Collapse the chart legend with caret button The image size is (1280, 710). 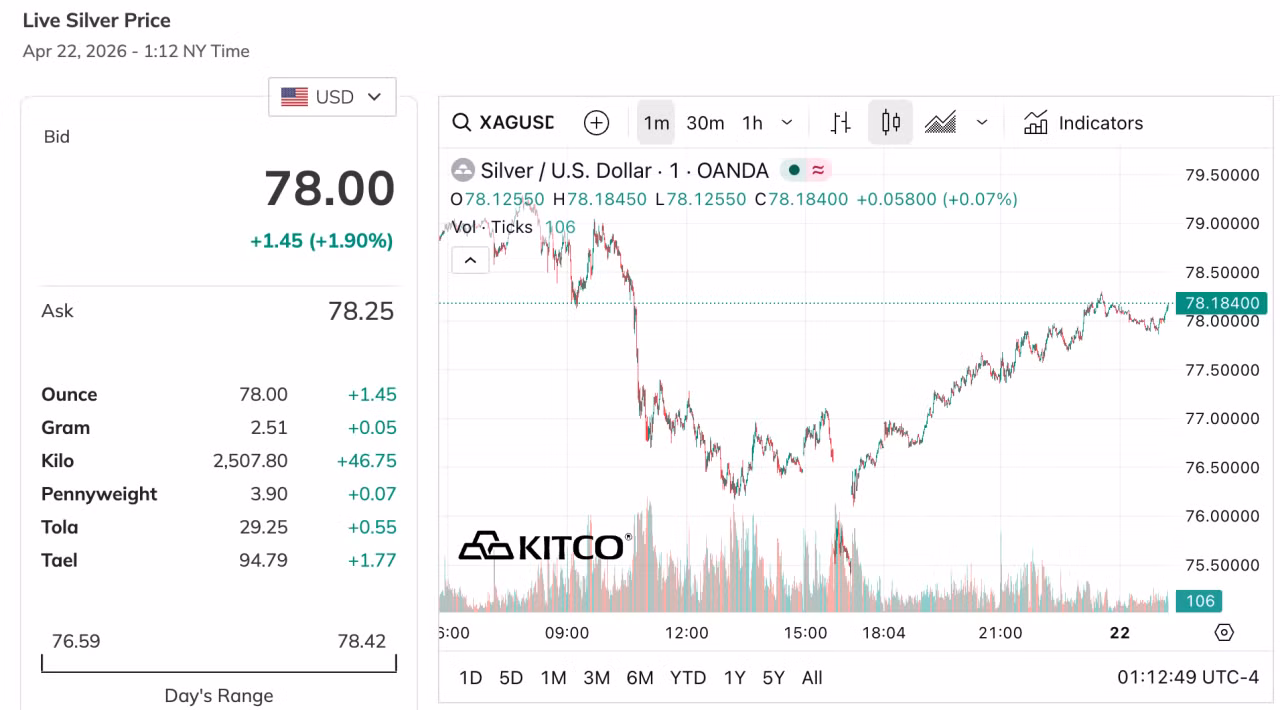pyautogui.click(x=470, y=261)
